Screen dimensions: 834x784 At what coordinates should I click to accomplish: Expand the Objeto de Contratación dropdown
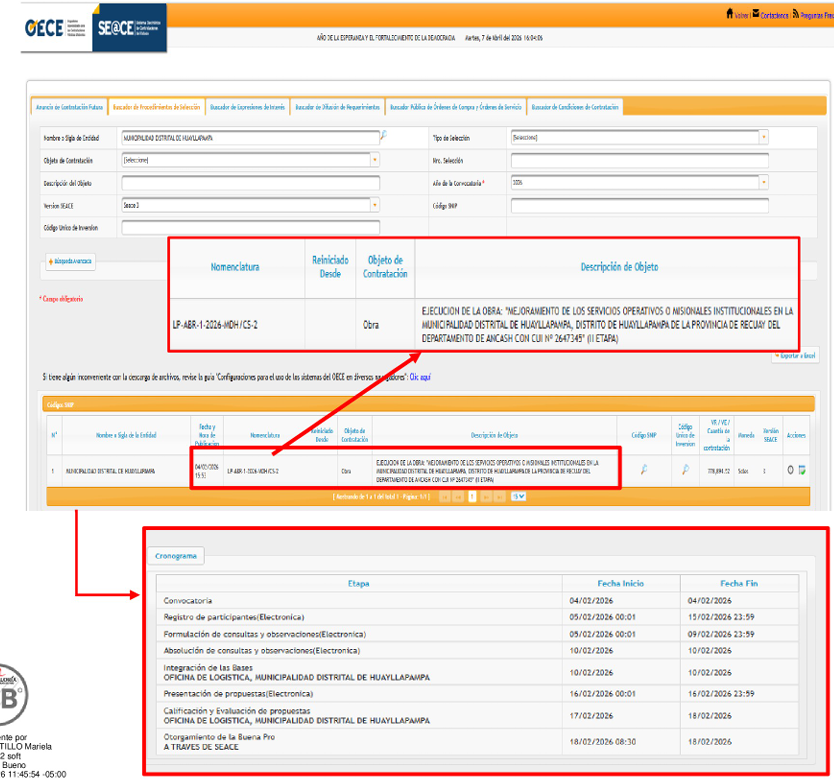(x=375, y=159)
